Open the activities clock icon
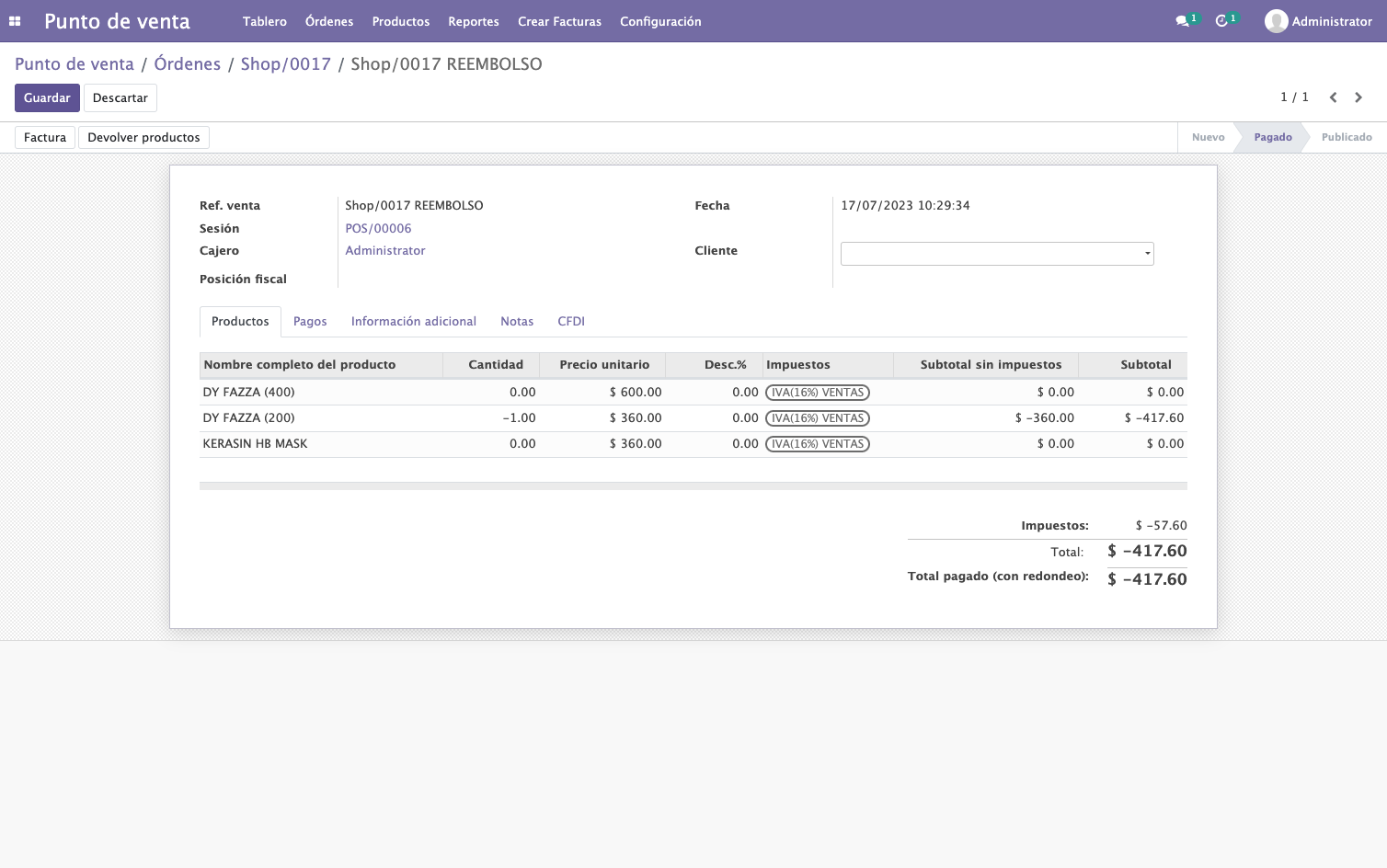The image size is (1387, 868). click(x=1221, y=21)
